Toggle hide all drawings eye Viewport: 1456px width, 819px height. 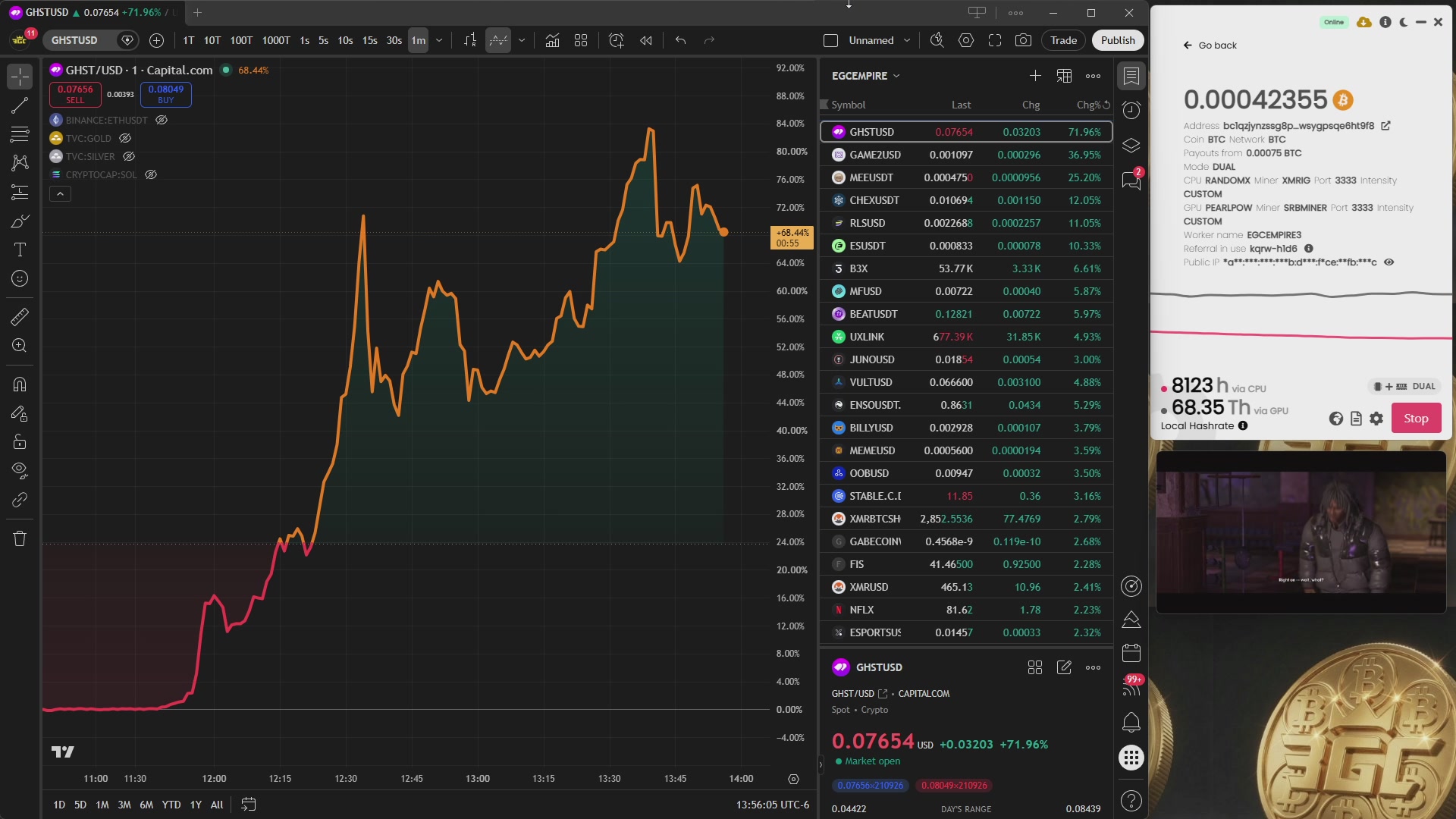click(x=20, y=471)
